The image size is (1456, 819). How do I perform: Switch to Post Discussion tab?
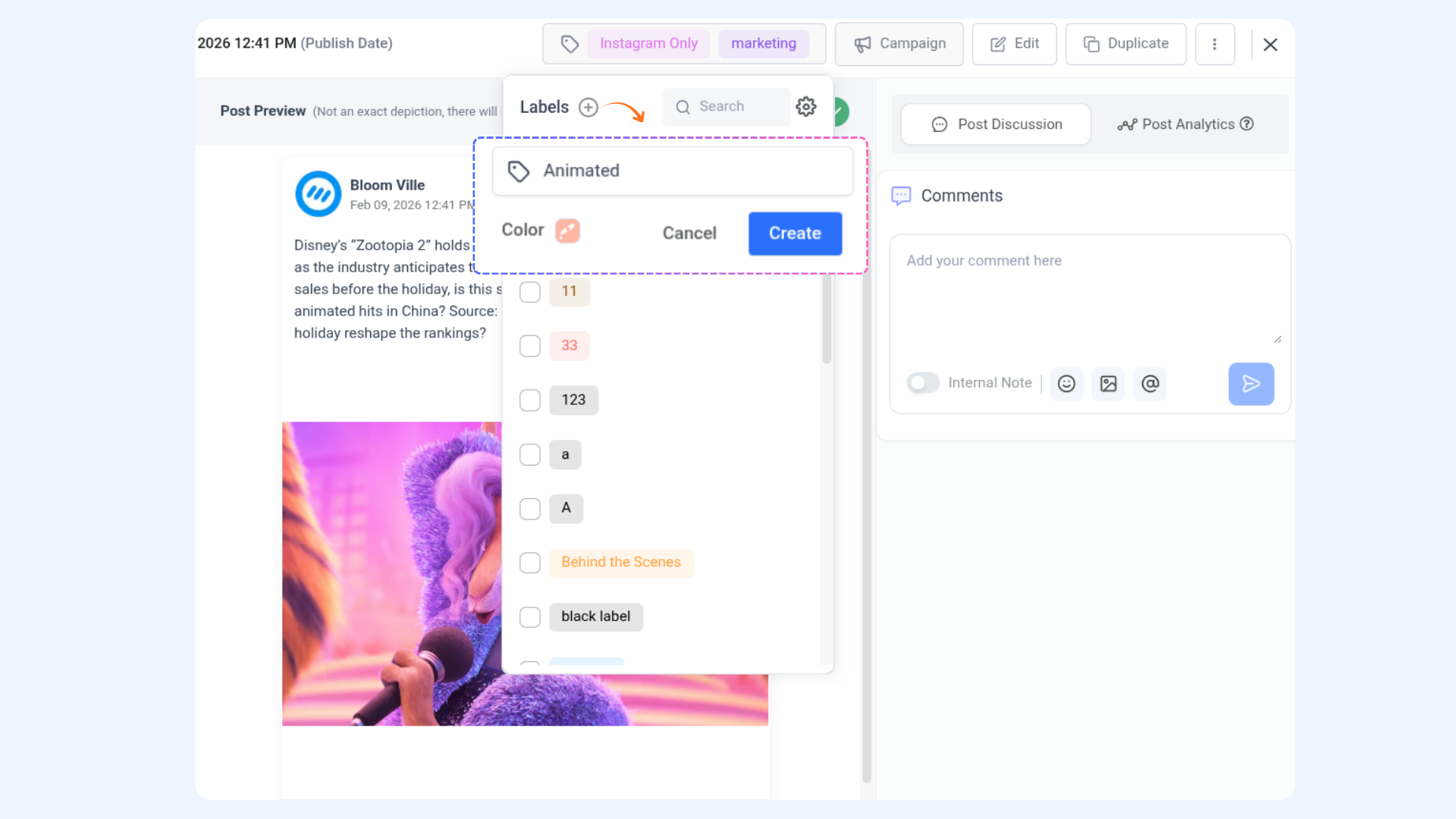[x=996, y=124]
